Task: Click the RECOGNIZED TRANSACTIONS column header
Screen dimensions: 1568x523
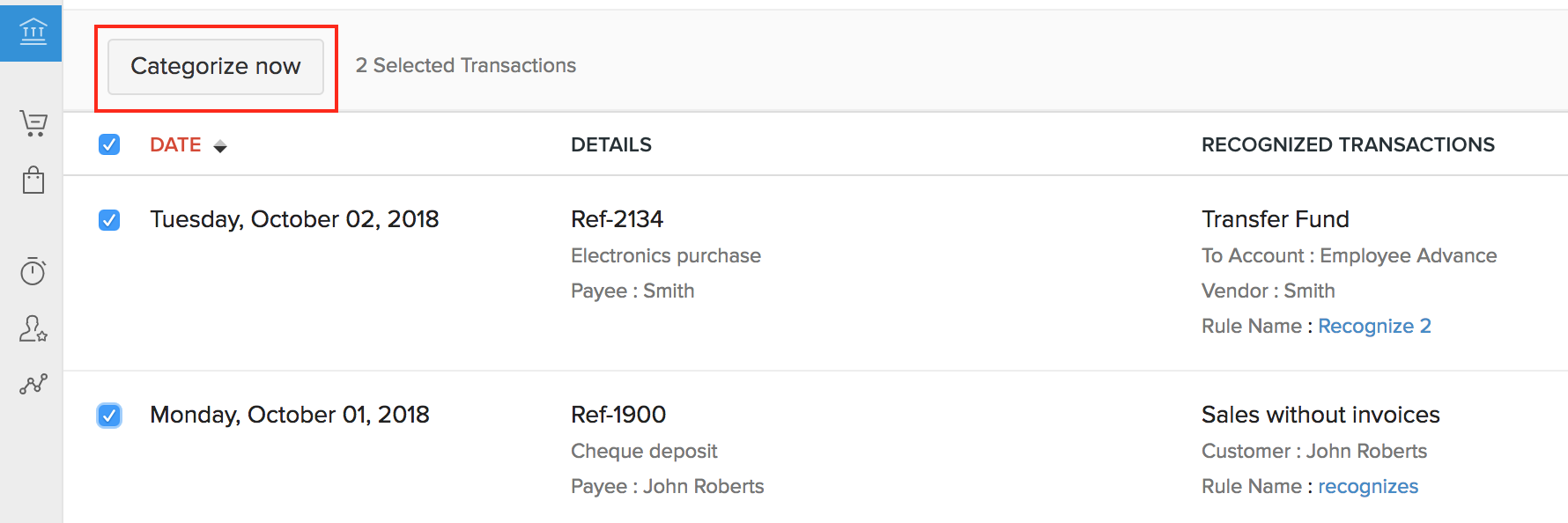Action: [1347, 145]
